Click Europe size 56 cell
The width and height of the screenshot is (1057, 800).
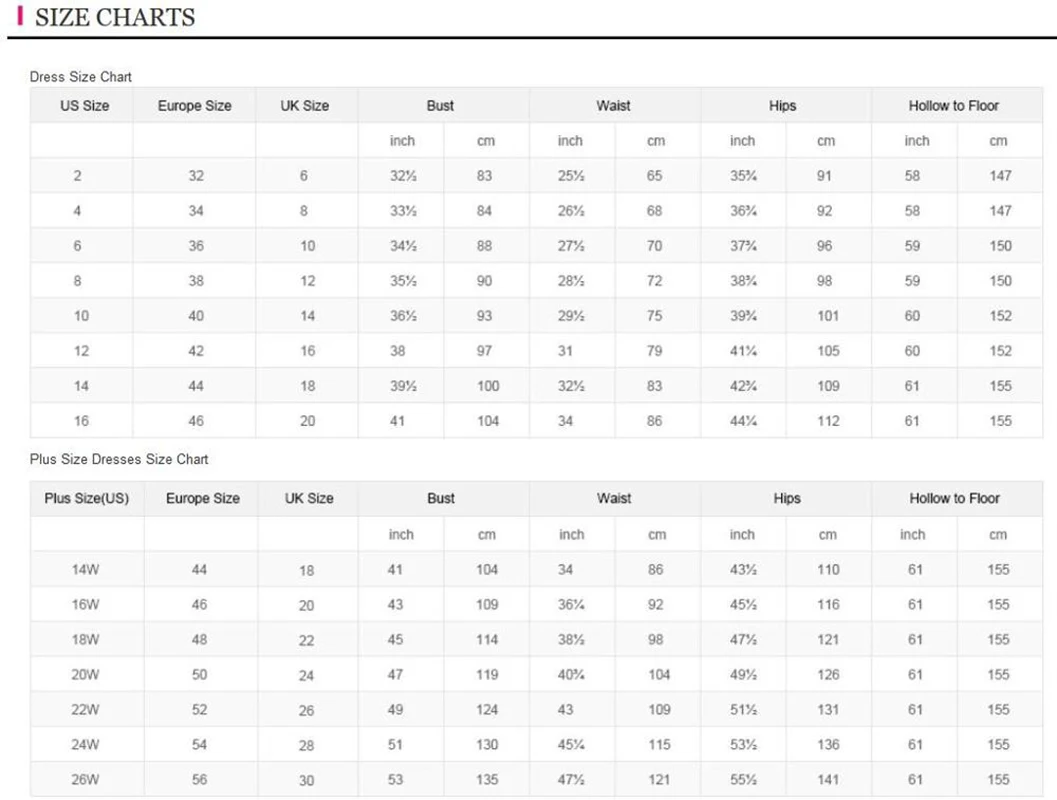tap(200, 780)
